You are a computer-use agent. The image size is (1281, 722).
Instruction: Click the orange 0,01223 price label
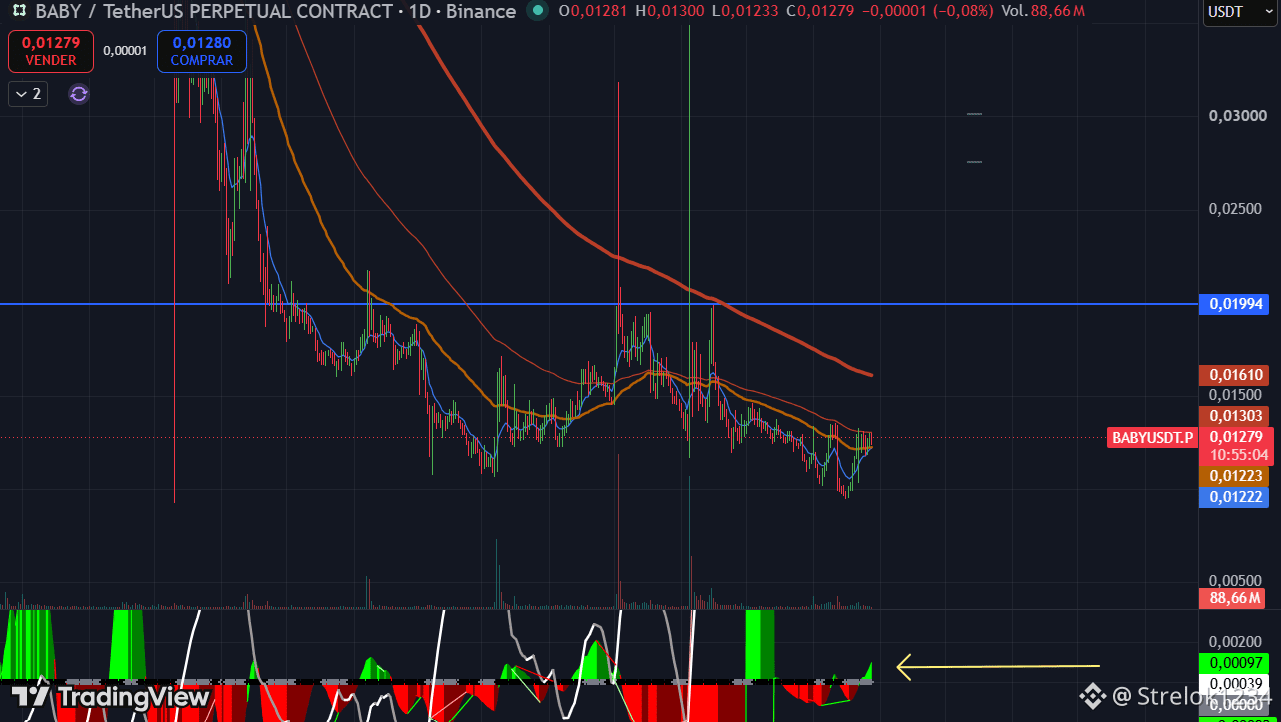coord(1233,476)
